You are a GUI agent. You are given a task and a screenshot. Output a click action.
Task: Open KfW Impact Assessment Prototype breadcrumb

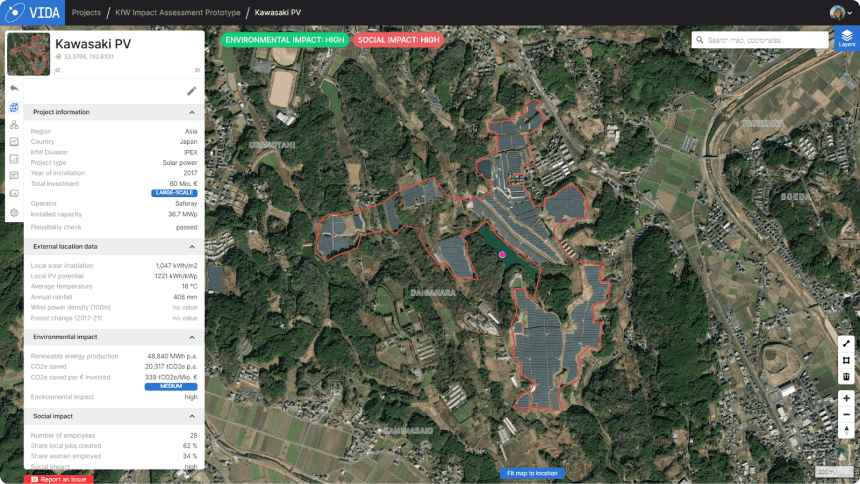click(176, 13)
